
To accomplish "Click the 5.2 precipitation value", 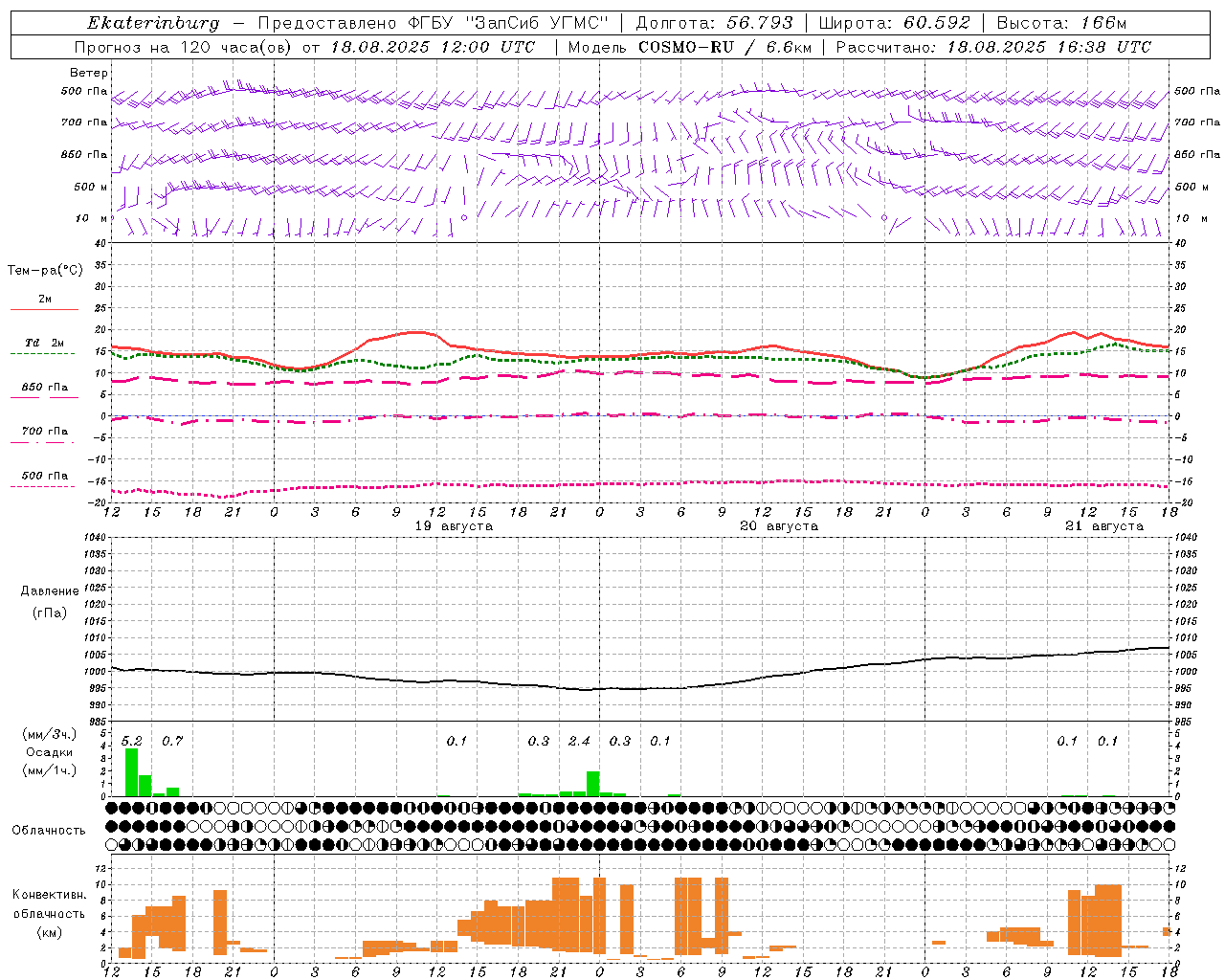I will [x=131, y=741].
